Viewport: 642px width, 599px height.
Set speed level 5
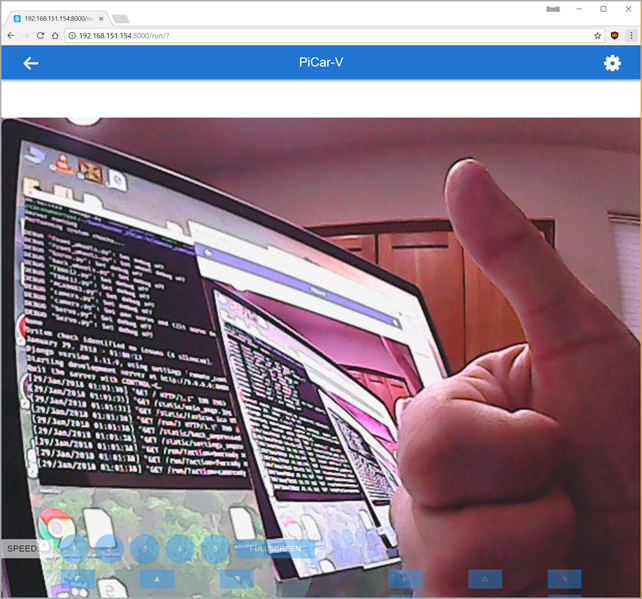click(x=215, y=548)
